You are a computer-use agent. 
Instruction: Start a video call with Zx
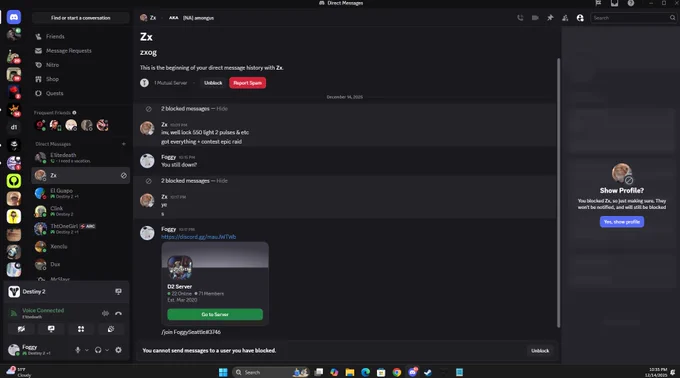point(535,18)
